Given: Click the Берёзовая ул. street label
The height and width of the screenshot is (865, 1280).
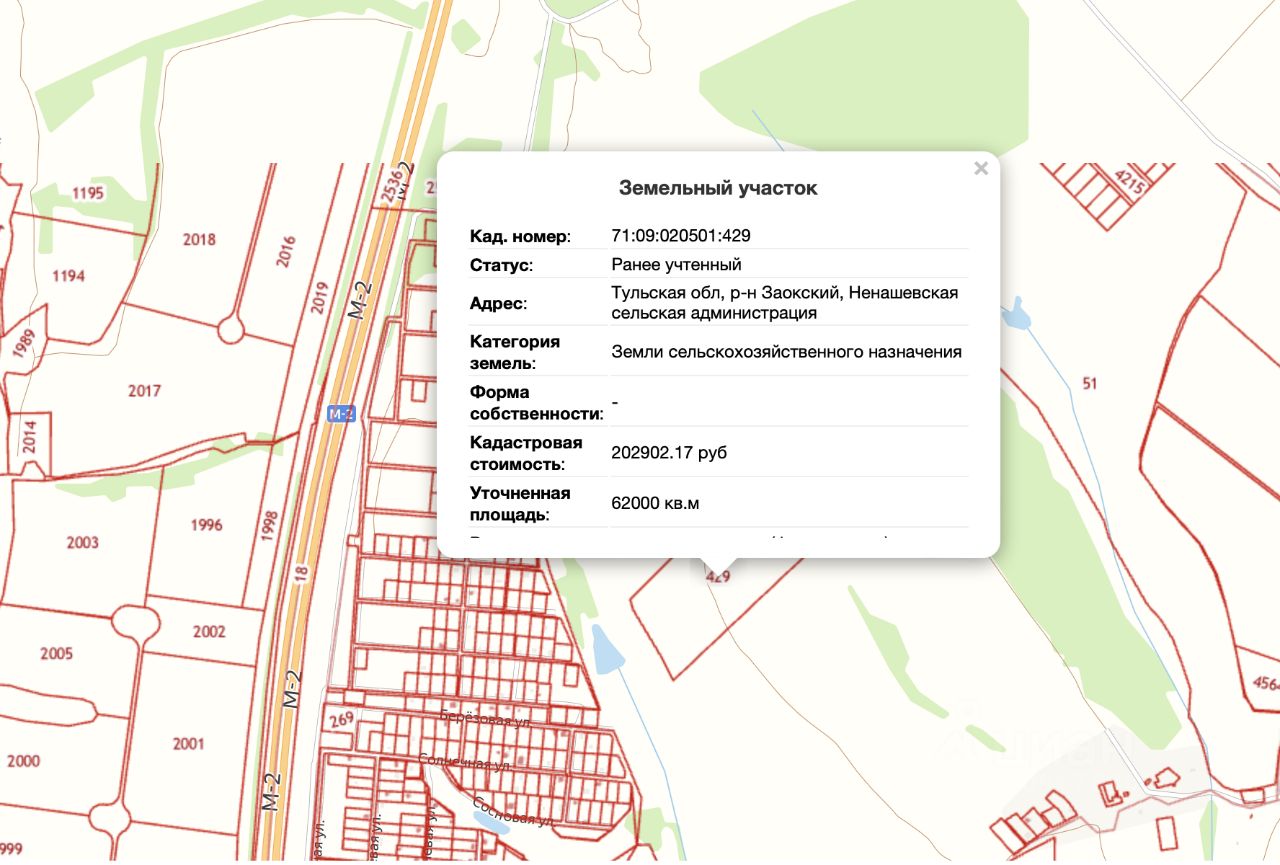Looking at the screenshot, I should tap(484, 719).
